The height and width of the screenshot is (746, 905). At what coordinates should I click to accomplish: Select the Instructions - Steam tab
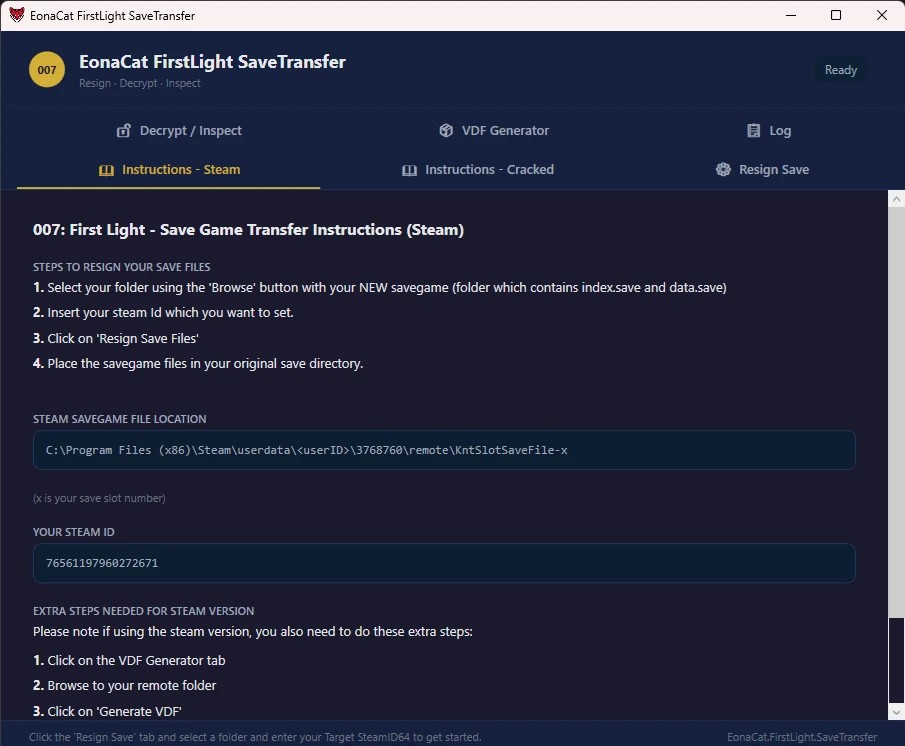click(x=169, y=170)
